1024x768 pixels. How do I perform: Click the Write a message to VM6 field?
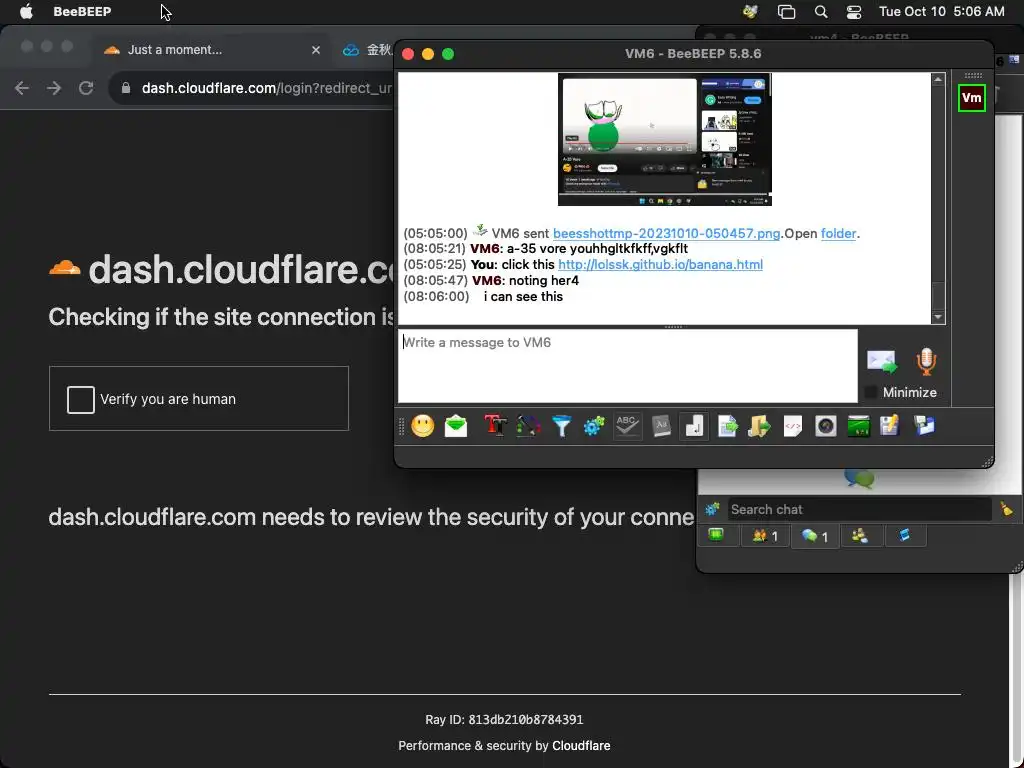pos(628,366)
